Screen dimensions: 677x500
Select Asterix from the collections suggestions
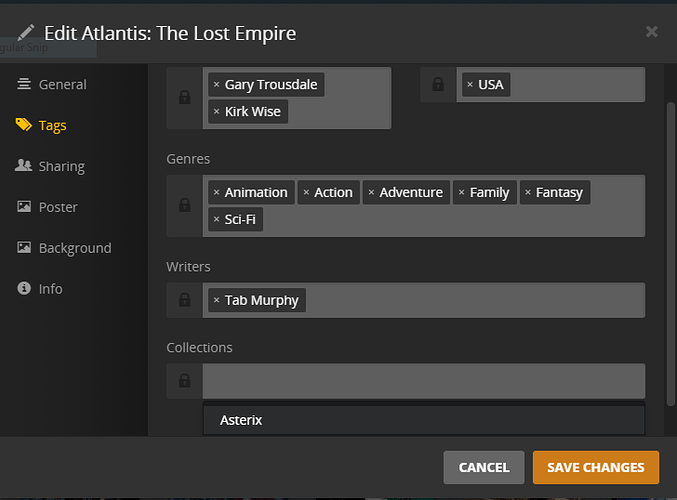click(x=241, y=420)
